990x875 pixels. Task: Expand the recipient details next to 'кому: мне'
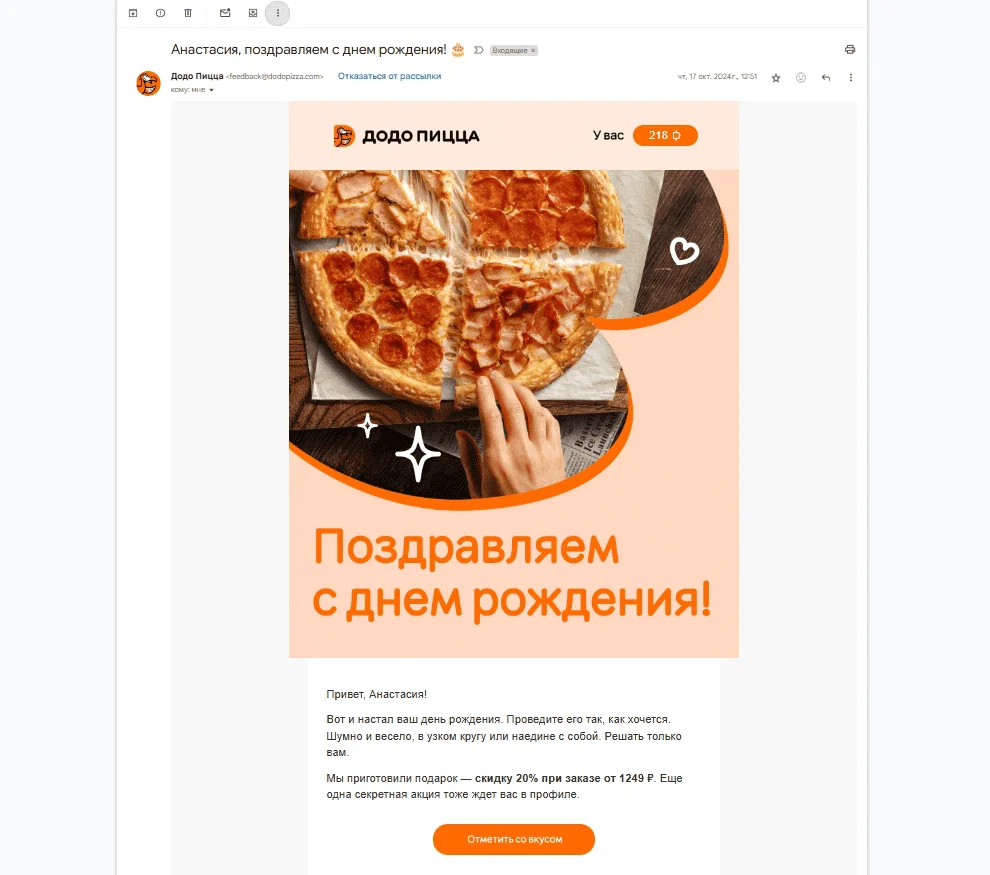[x=212, y=90]
